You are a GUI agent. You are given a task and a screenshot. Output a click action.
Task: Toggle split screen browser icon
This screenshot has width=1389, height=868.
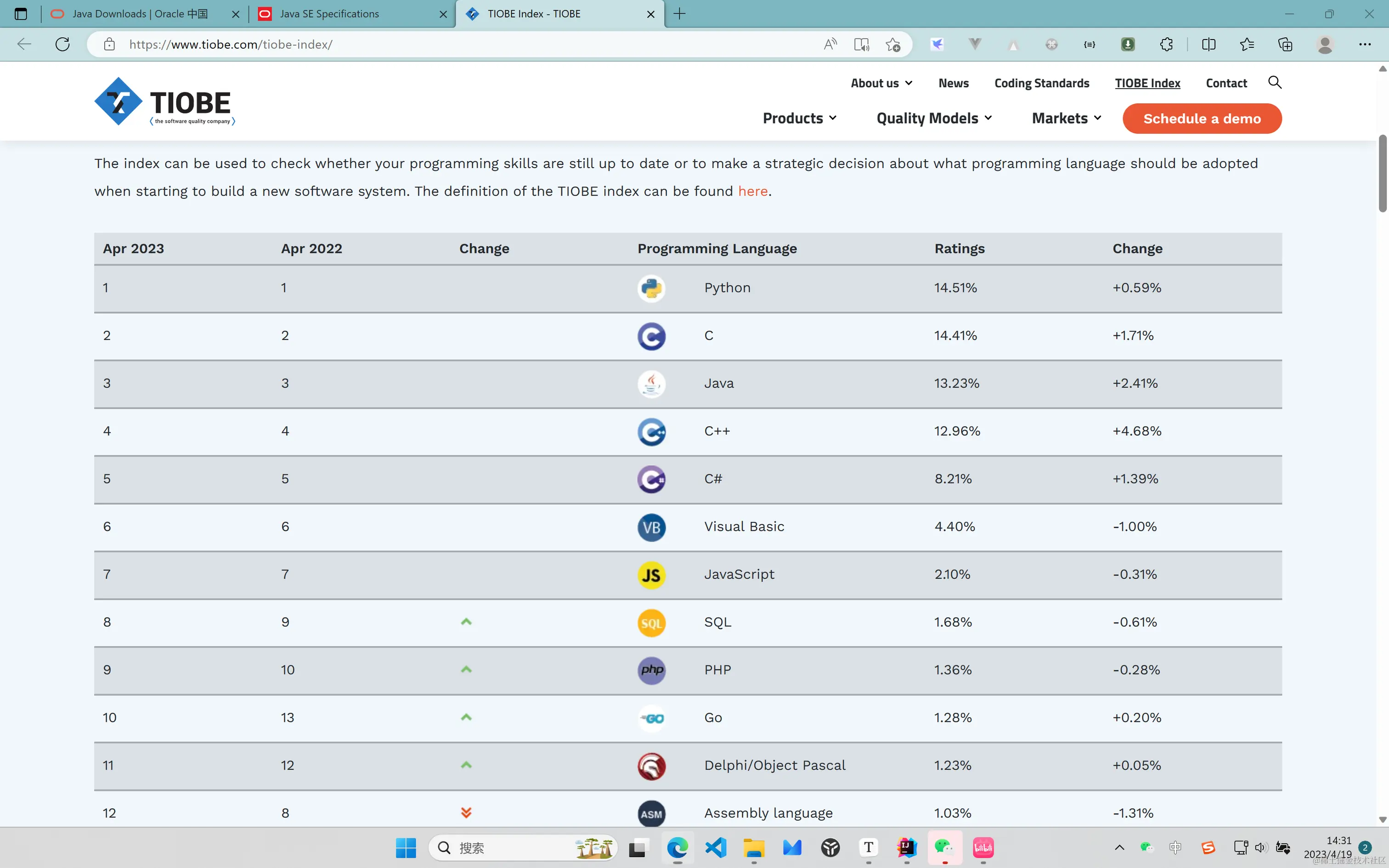pos(1208,44)
